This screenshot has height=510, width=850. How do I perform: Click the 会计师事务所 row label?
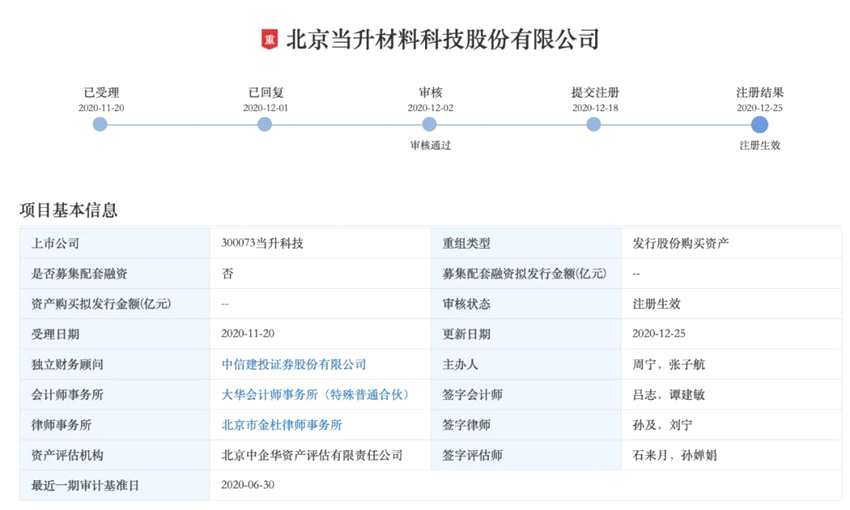(67, 395)
